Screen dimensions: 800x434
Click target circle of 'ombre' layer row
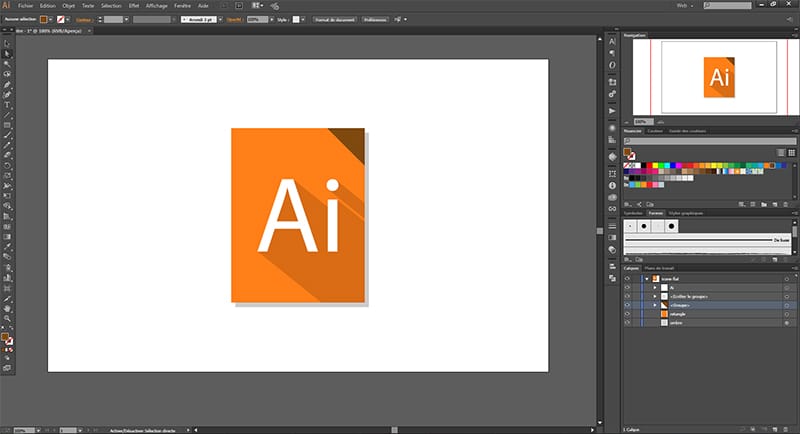(x=787, y=323)
